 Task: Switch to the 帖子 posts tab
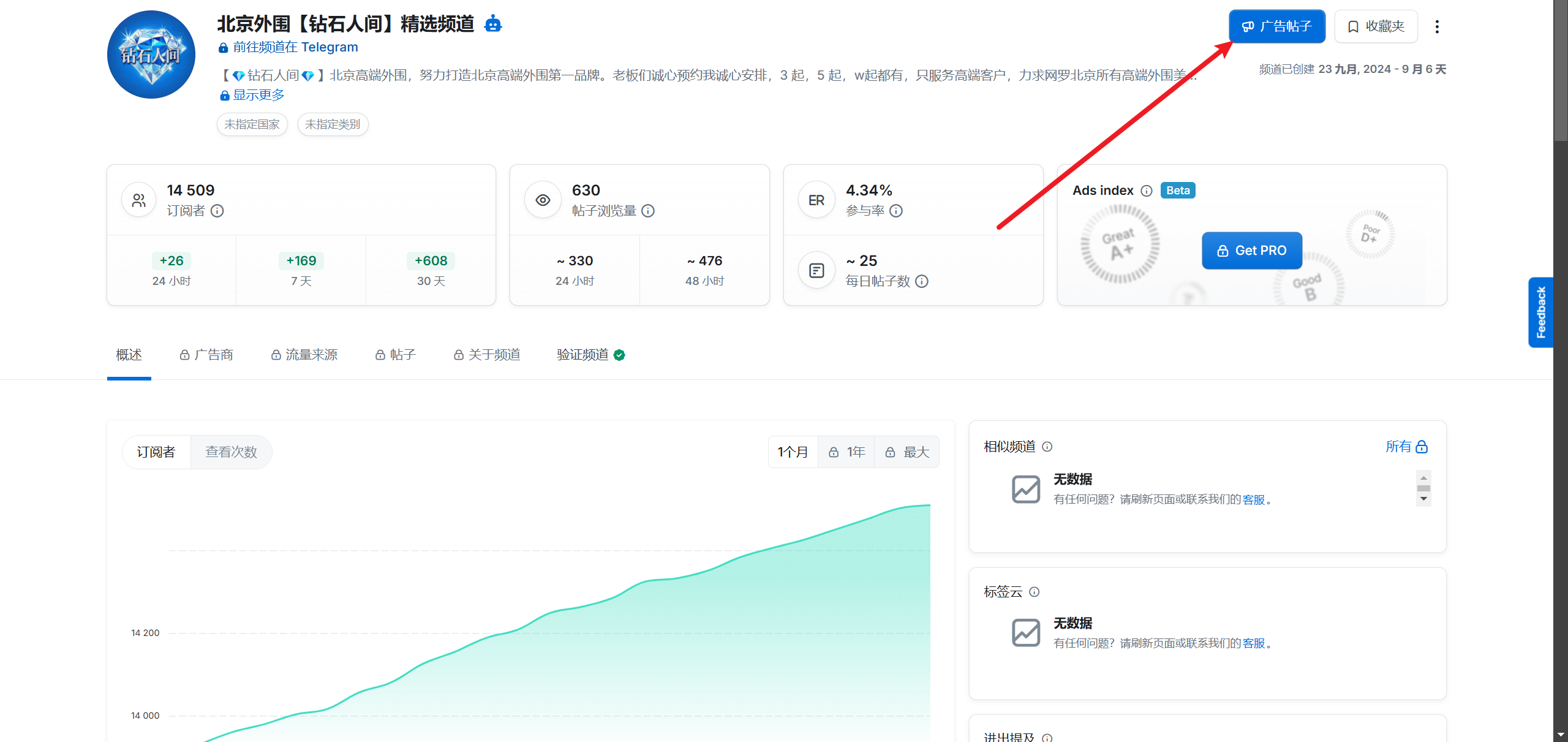coord(396,355)
